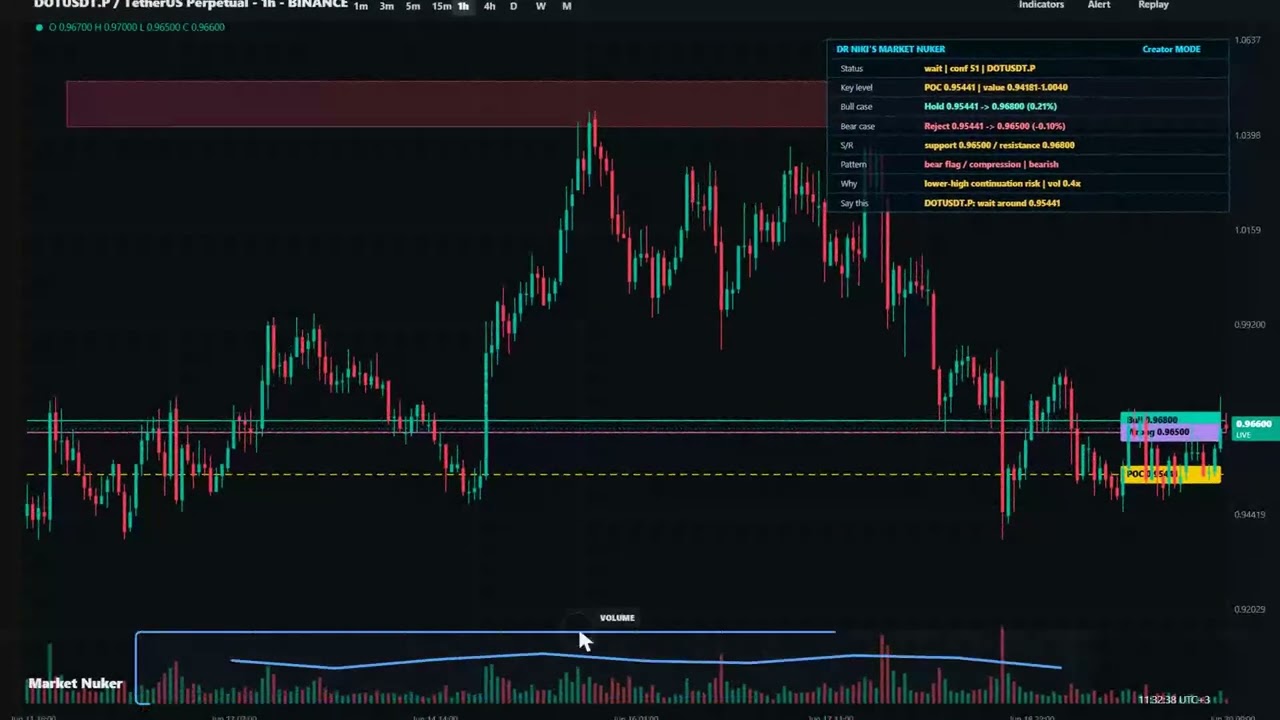Click the 1.0398 price axis label
Screen dimensions: 1280x720
pos(1248,135)
